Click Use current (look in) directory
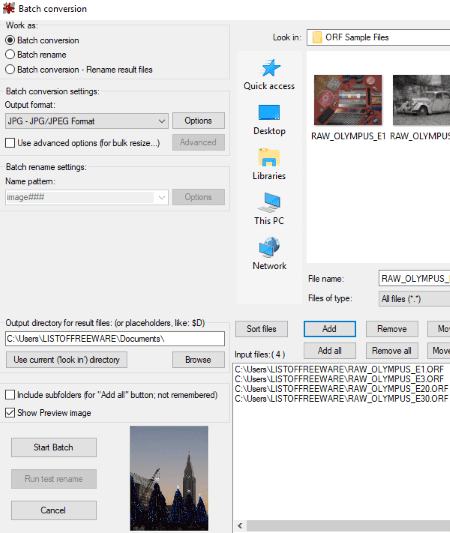This screenshot has height=533, width=450. coord(67,360)
